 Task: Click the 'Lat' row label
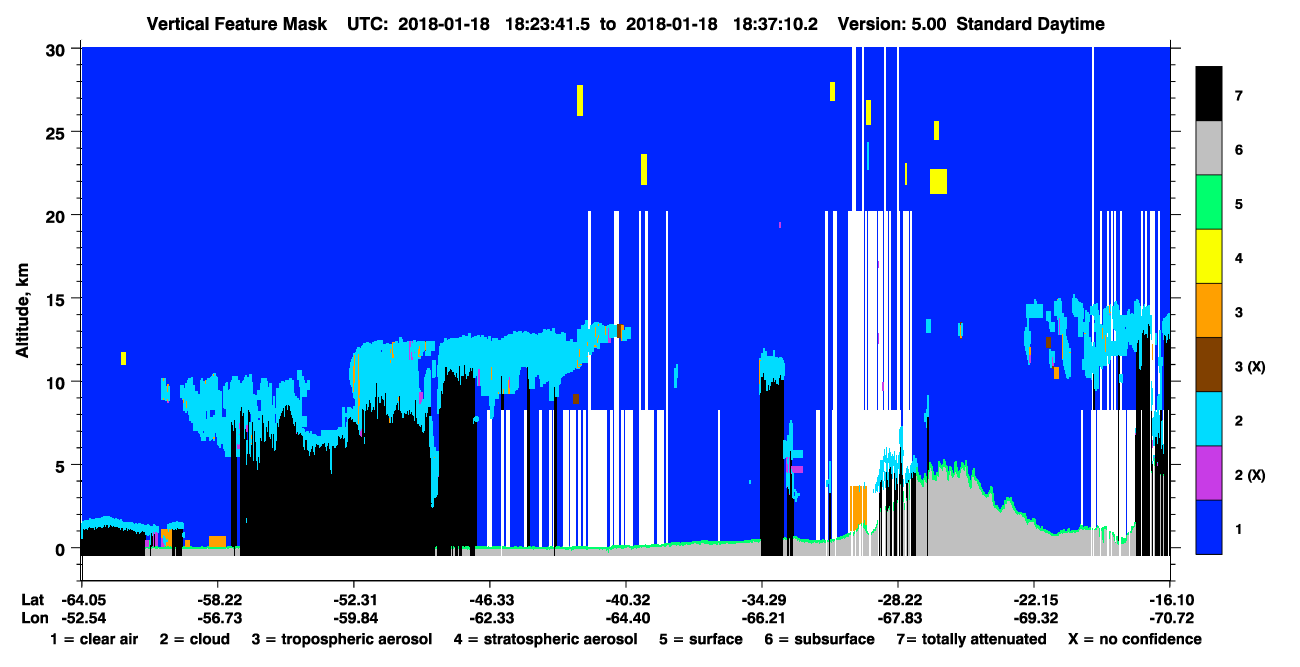32,600
